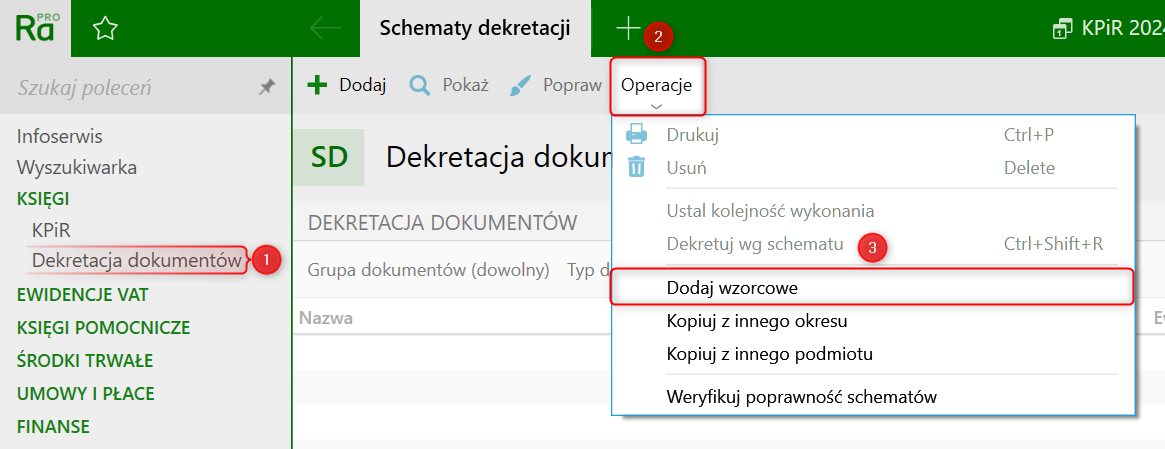Click the trash icon next to Usuń
The width and height of the screenshot is (1165, 449).
click(x=637, y=167)
